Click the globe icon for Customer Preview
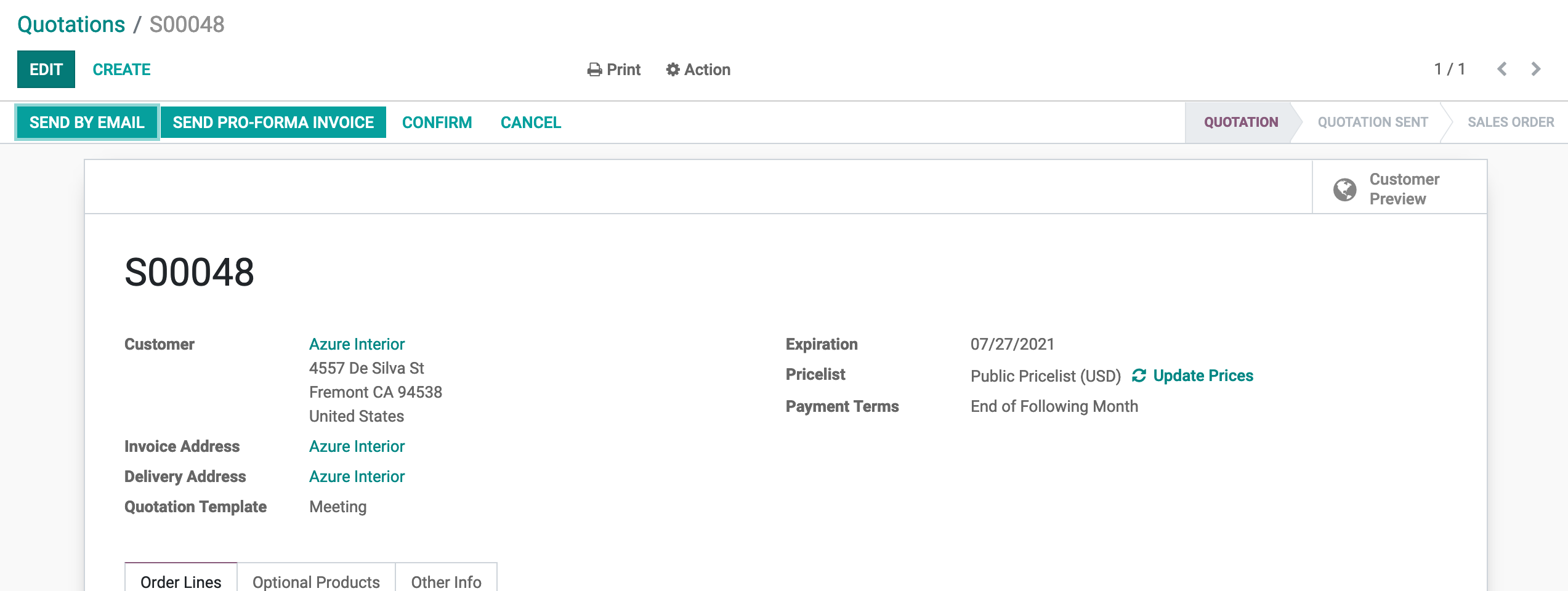Viewport: 1568px width, 591px height. tap(1344, 189)
